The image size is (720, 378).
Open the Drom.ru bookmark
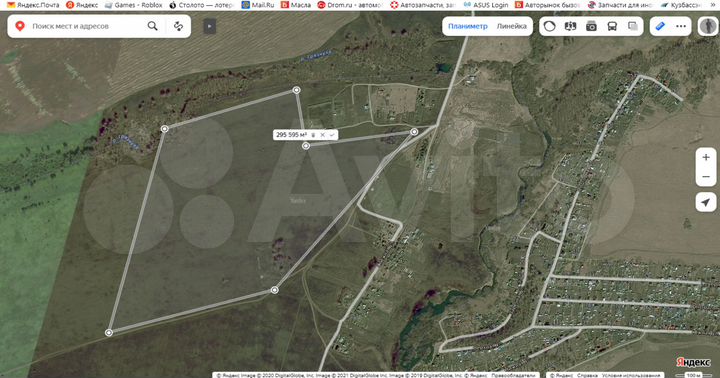tap(349, 5)
